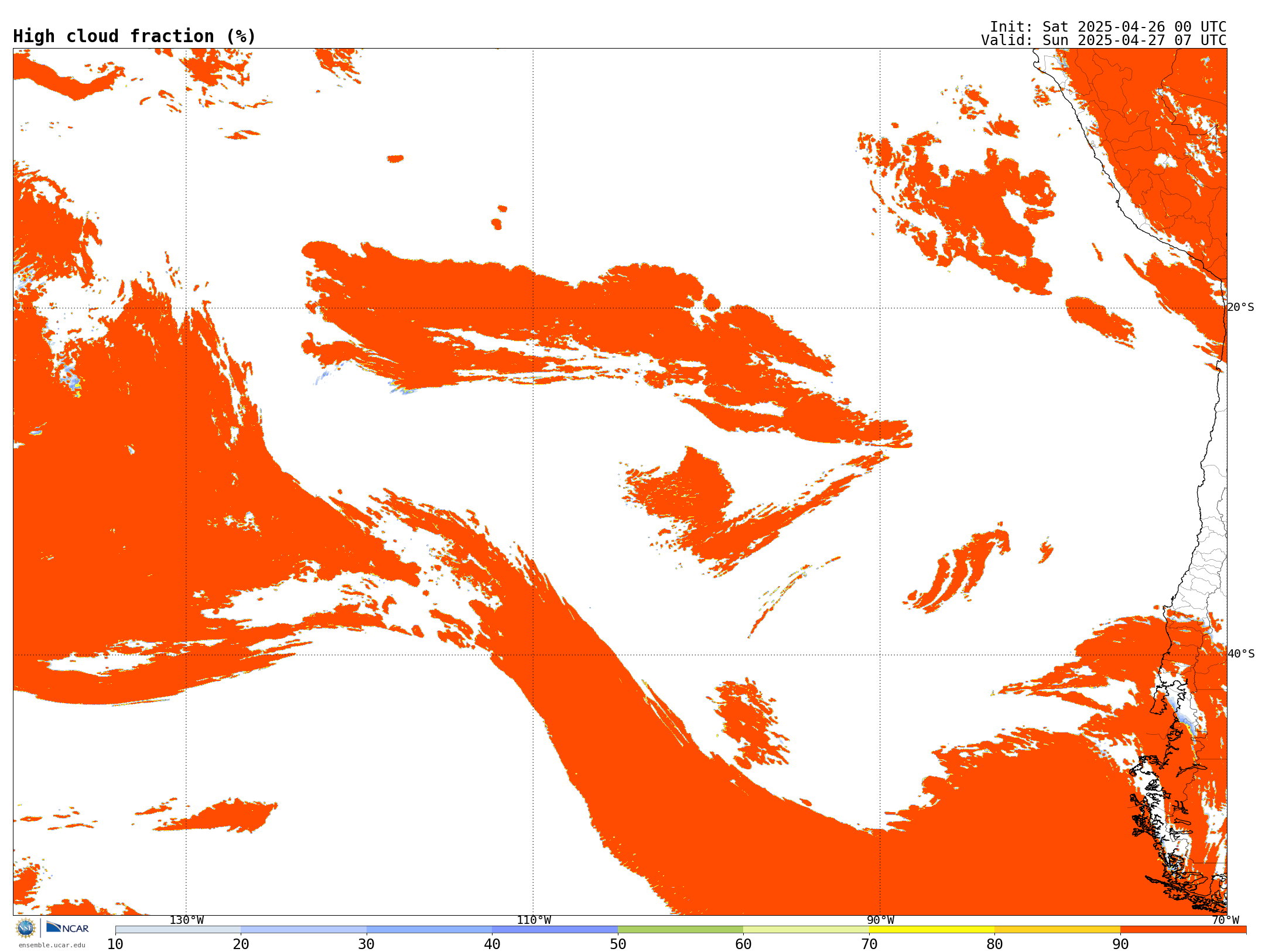
Task: Click the colorbar label 60
Action: click(743, 944)
